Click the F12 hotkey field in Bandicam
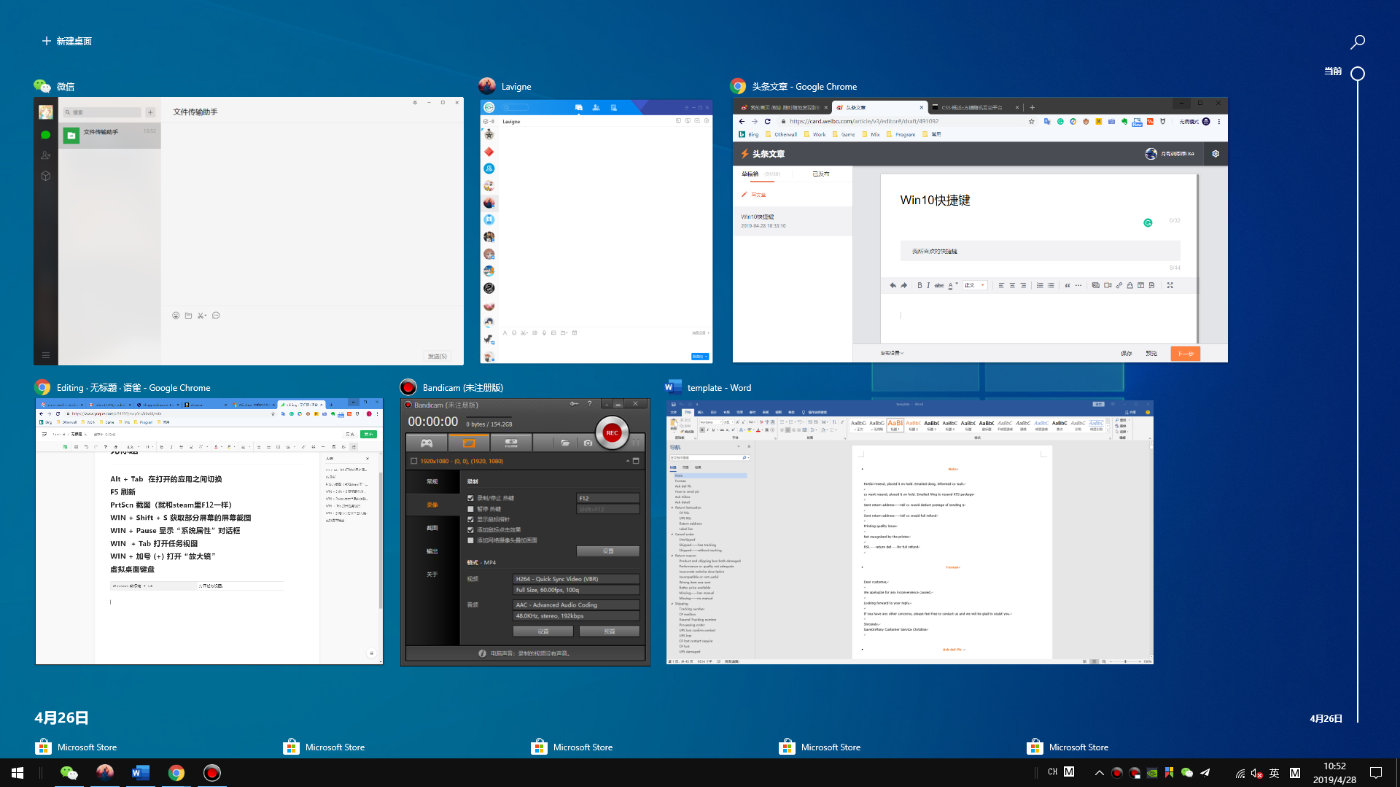Image resolution: width=1400 pixels, height=787 pixels. coord(608,498)
